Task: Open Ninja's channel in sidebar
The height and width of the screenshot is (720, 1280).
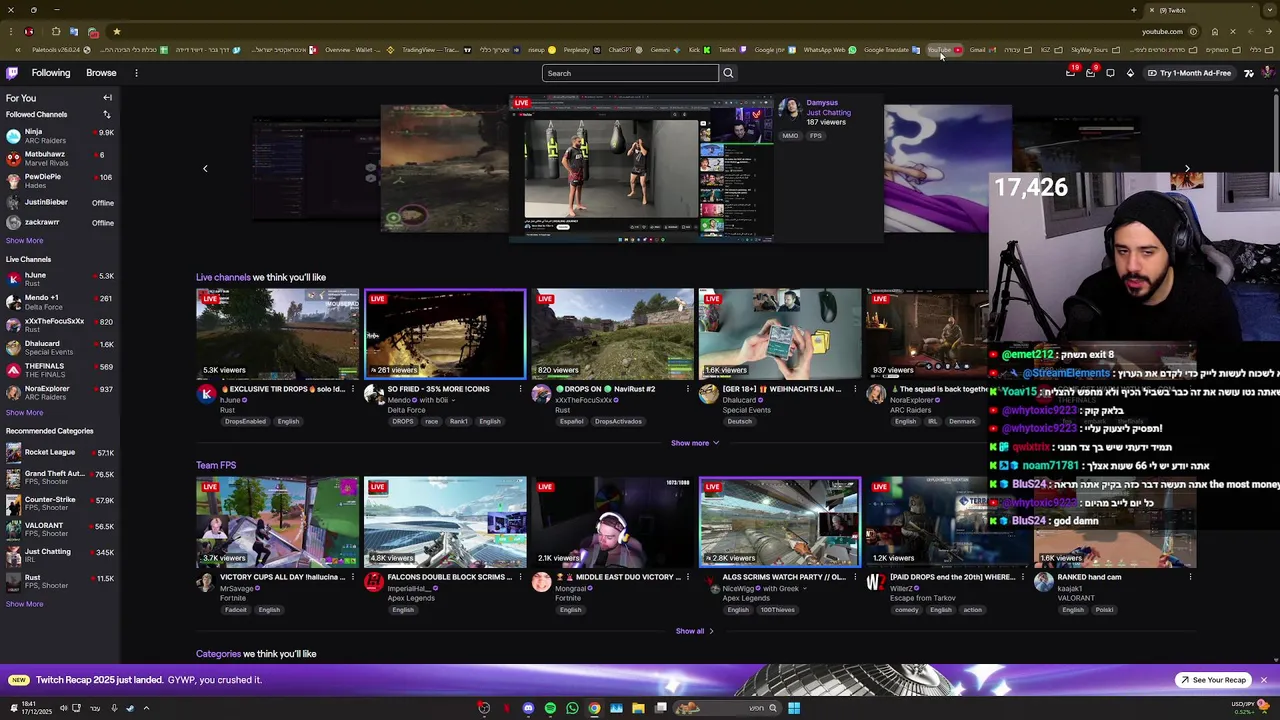Action: click(60, 136)
